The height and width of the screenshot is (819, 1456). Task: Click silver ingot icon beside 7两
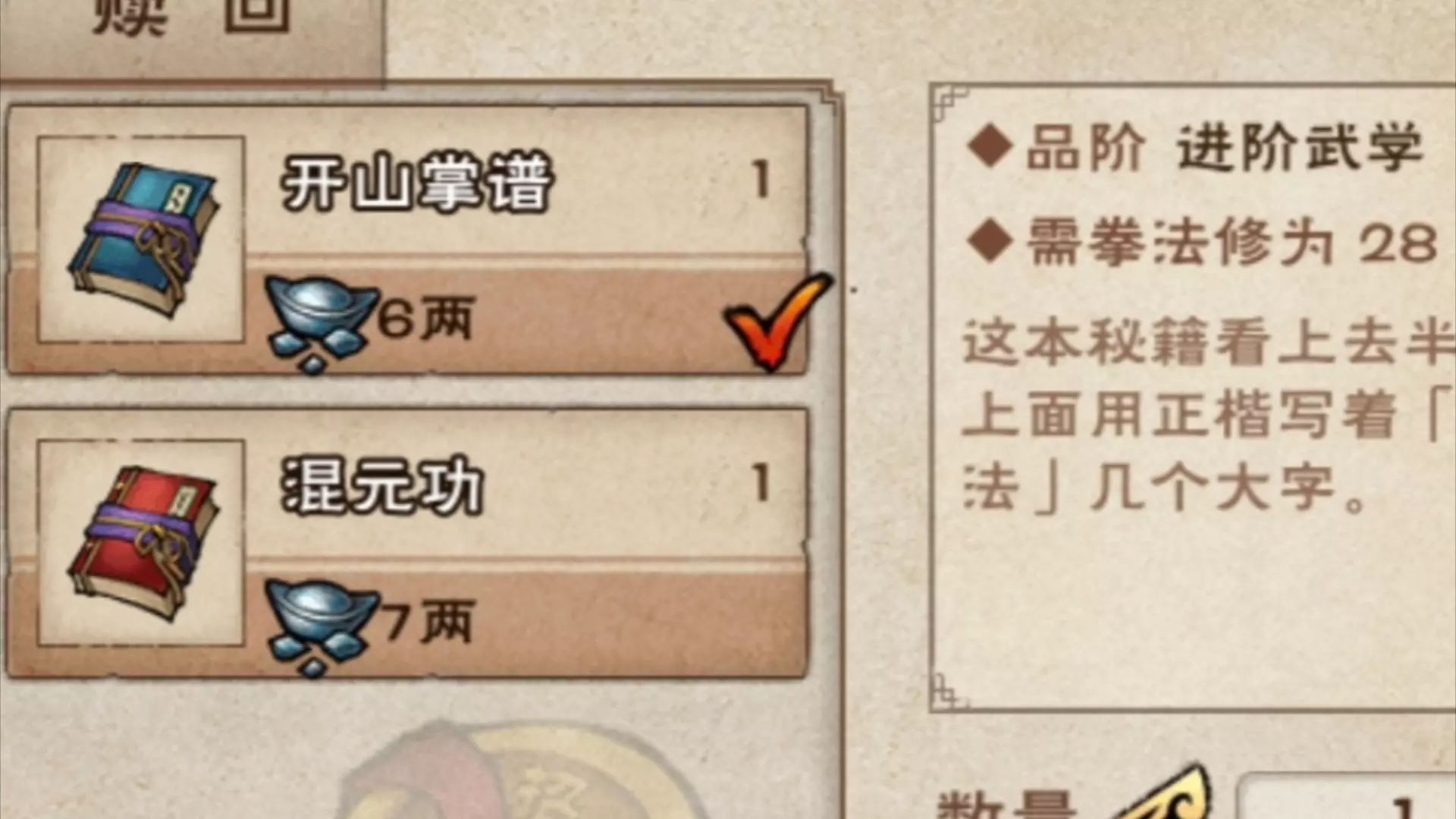(320, 627)
